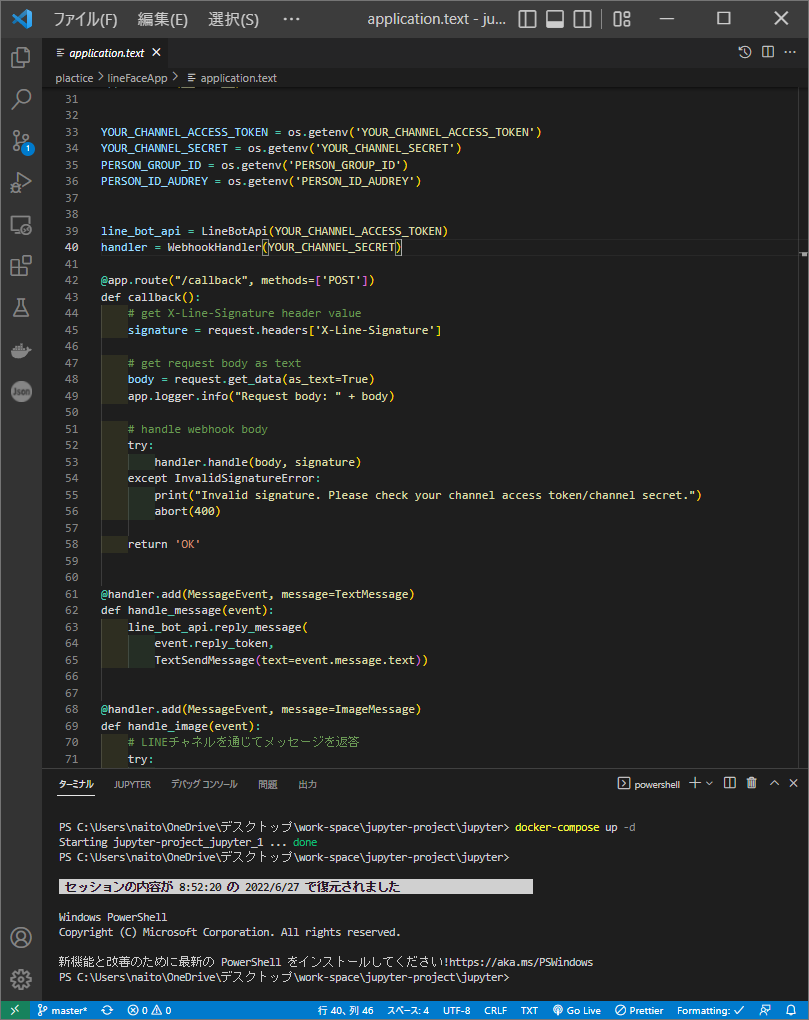Toggle bottom panel layout button
Screen dimensions: 809x1020
tap(555, 19)
